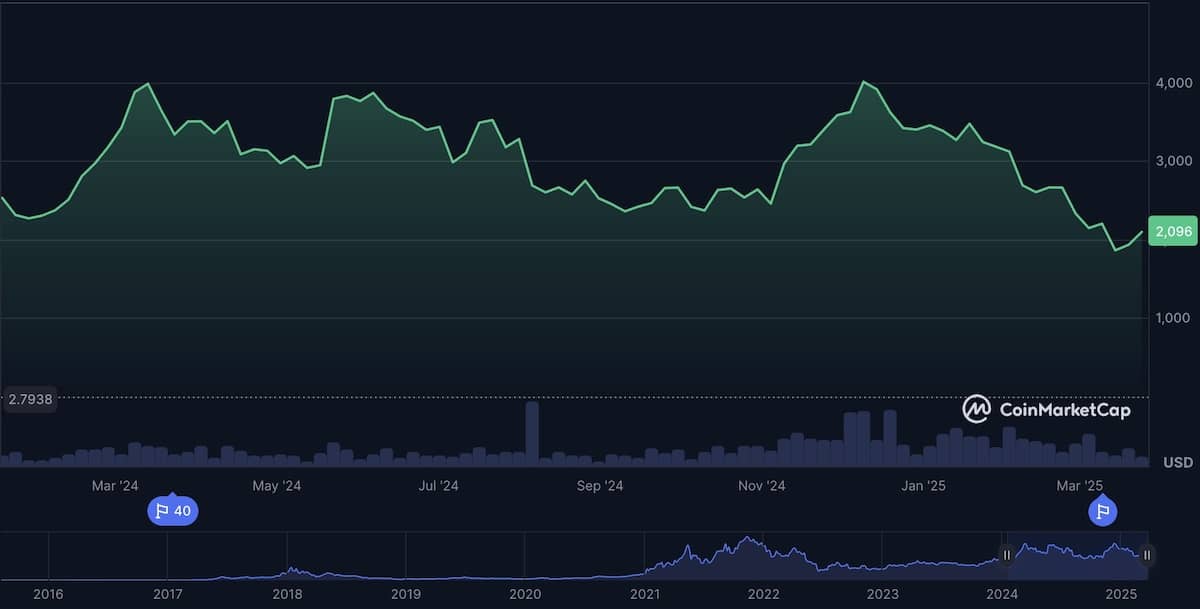This screenshot has height=609, width=1200.
Task: Click the 4,000 price axis label
Action: point(1171,83)
